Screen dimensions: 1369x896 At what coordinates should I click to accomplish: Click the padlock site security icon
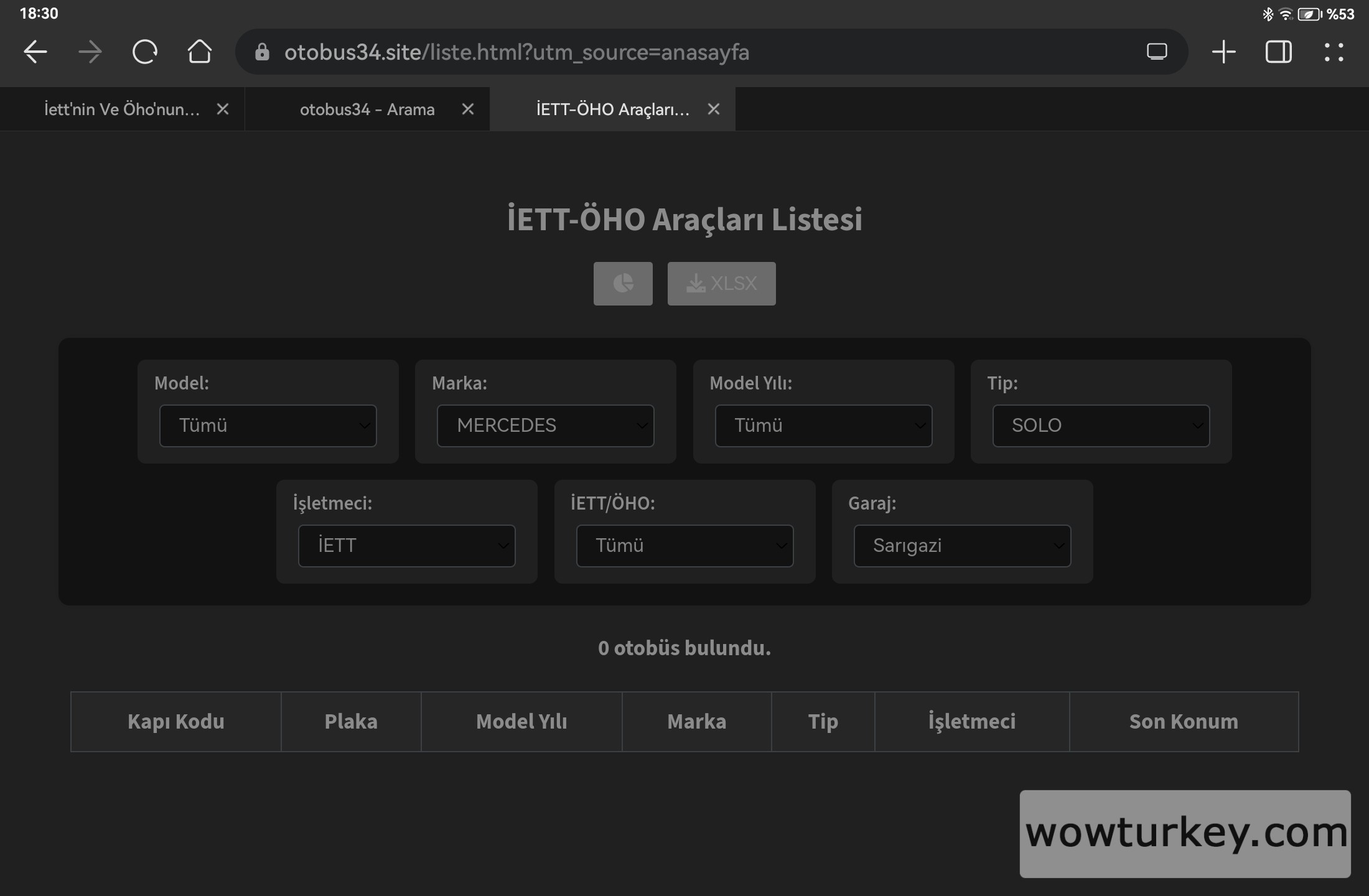(262, 52)
